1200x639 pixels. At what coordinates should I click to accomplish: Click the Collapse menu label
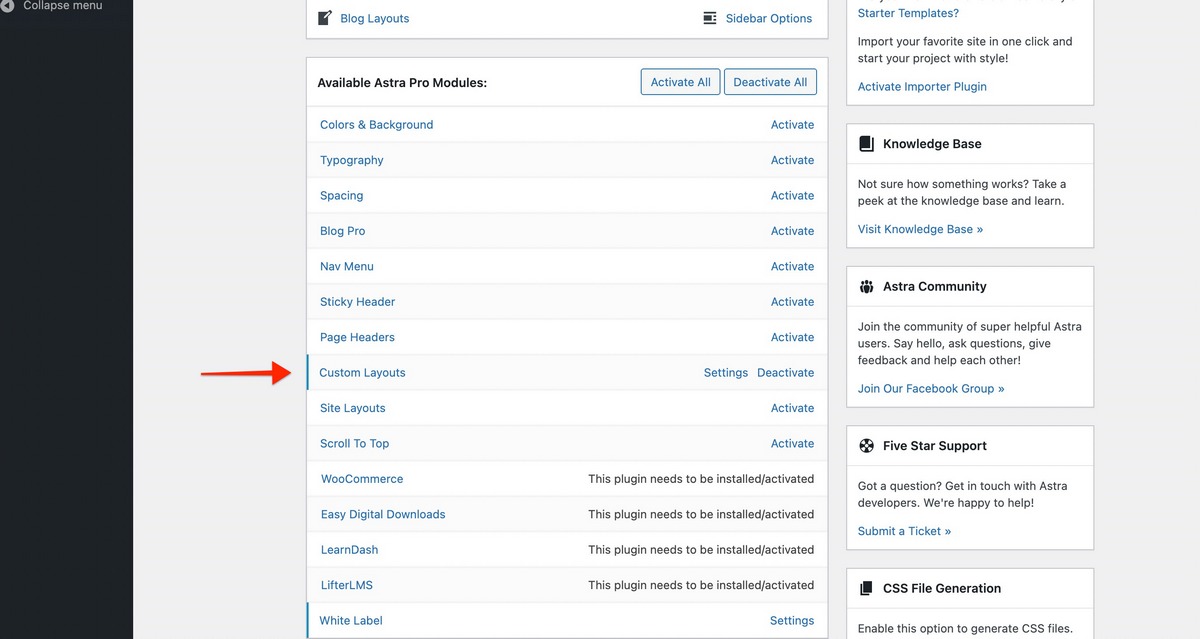click(62, 6)
